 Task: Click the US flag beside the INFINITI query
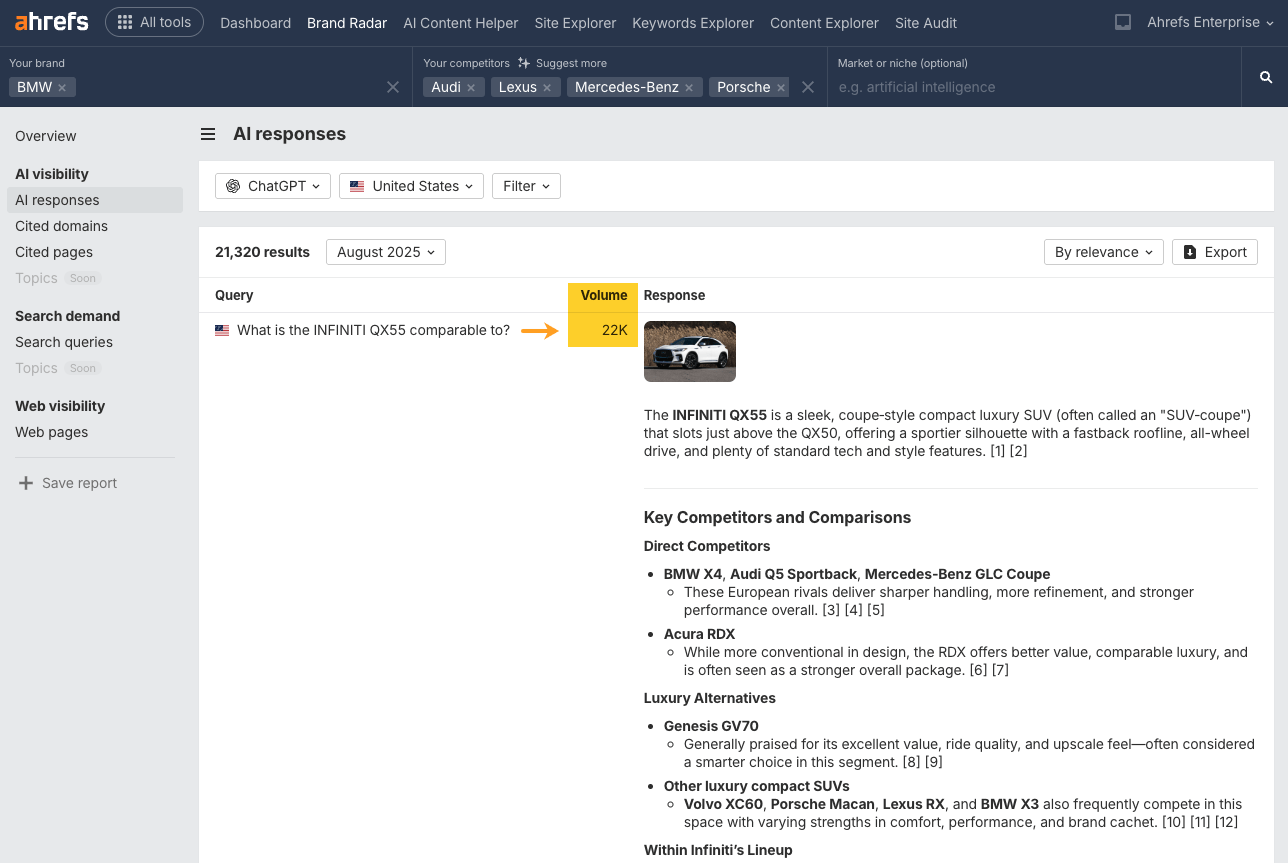(222, 329)
